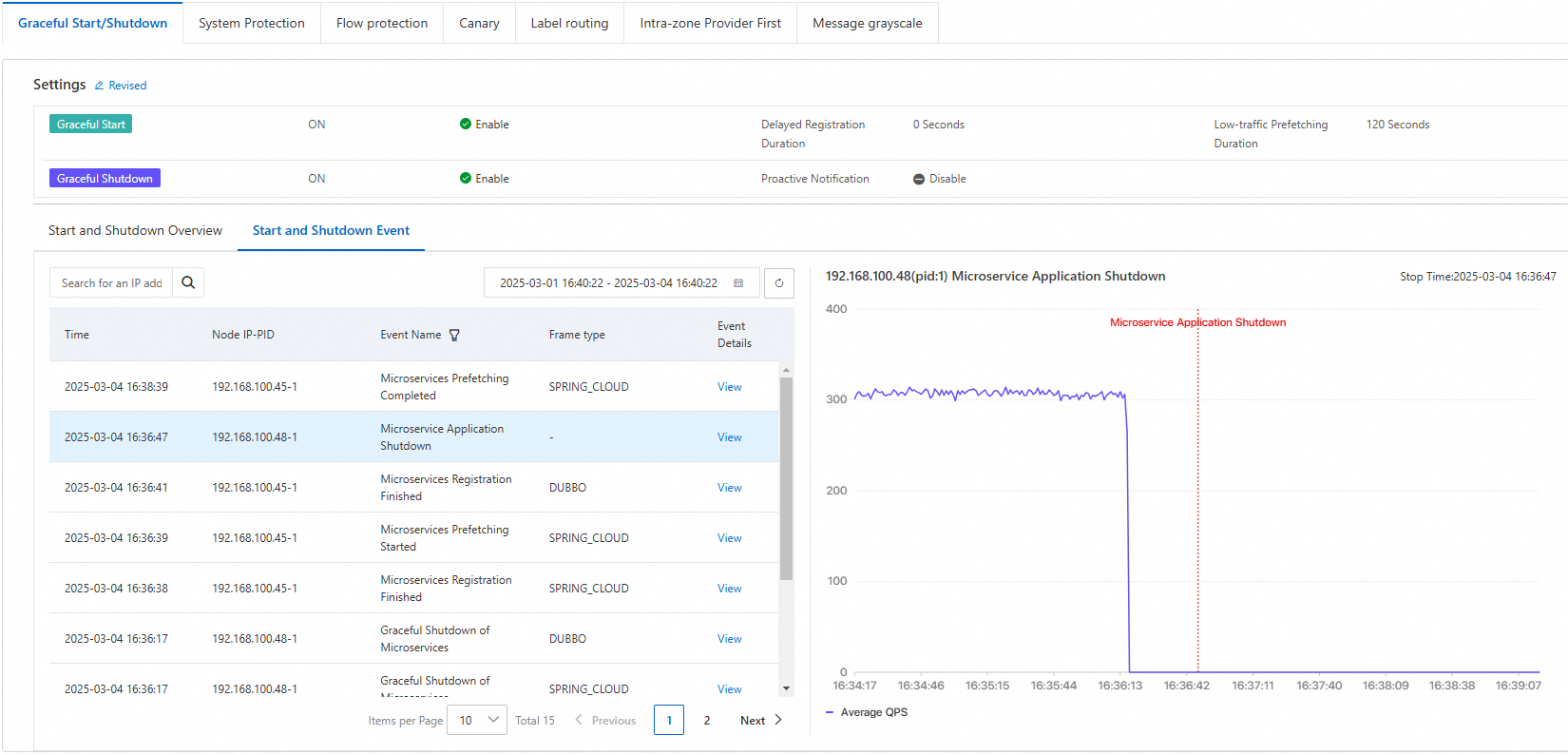Click the Graceful Shutdown tag
Image resolution: width=1568 pixels, height=755 pixels.
click(105, 179)
